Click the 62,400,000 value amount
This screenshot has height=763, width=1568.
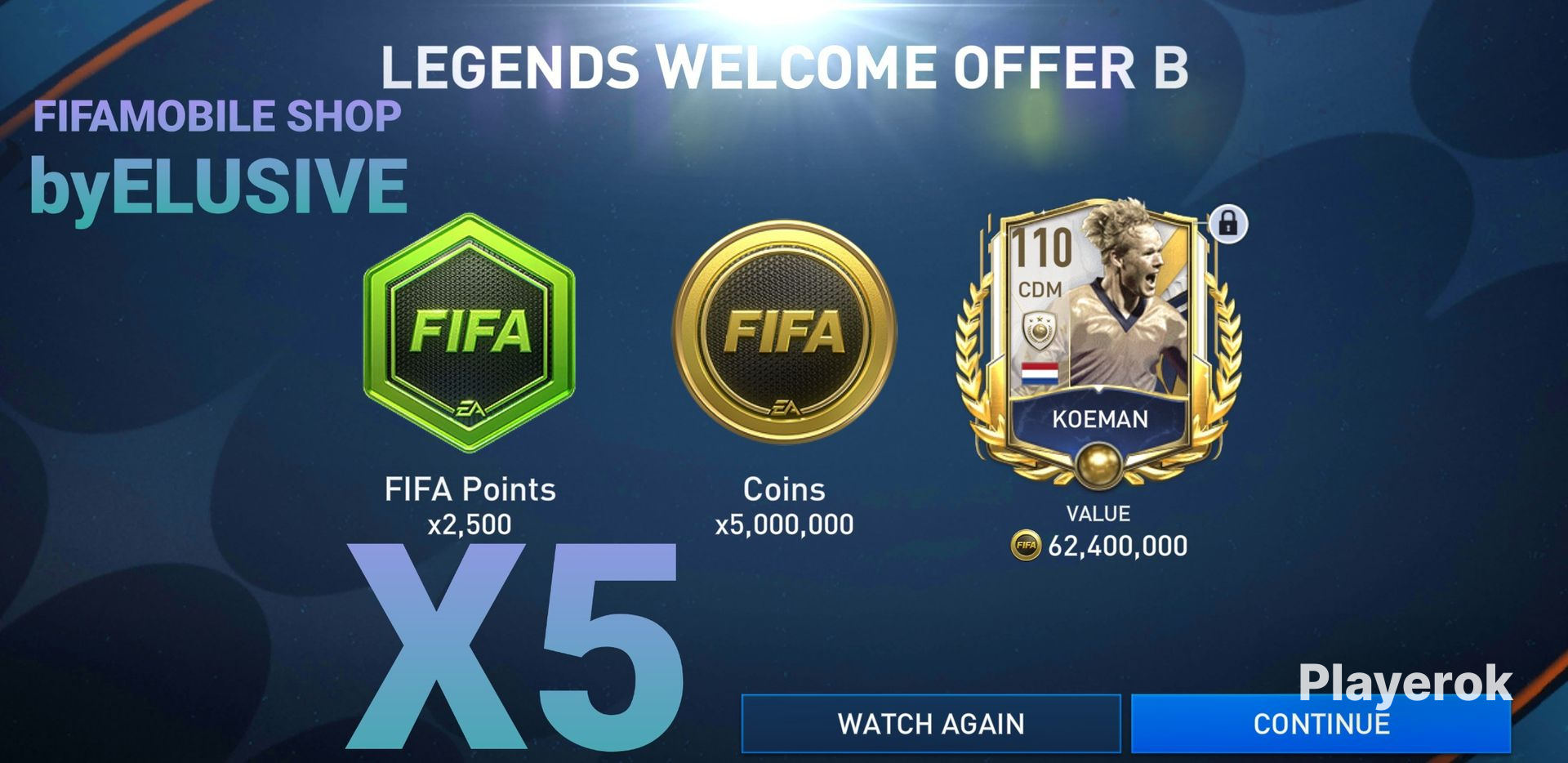1117,546
